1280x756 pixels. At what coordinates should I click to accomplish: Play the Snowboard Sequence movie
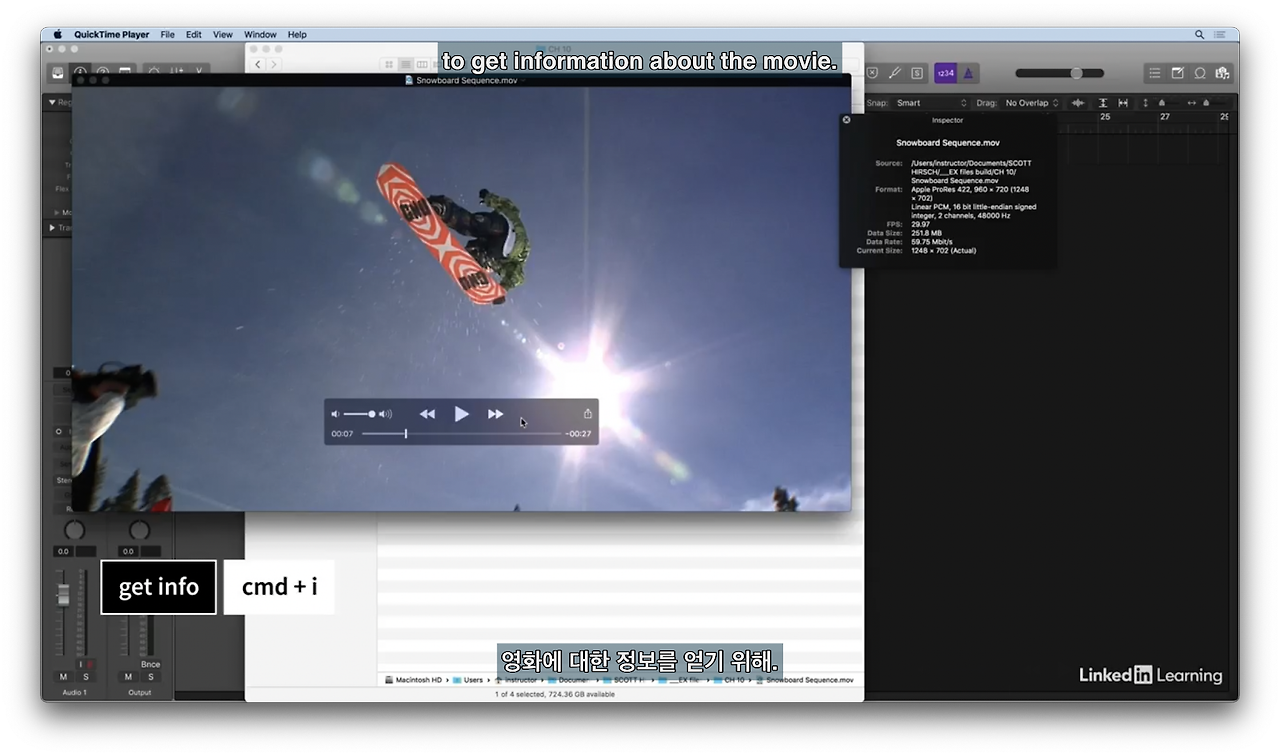pos(461,414)
